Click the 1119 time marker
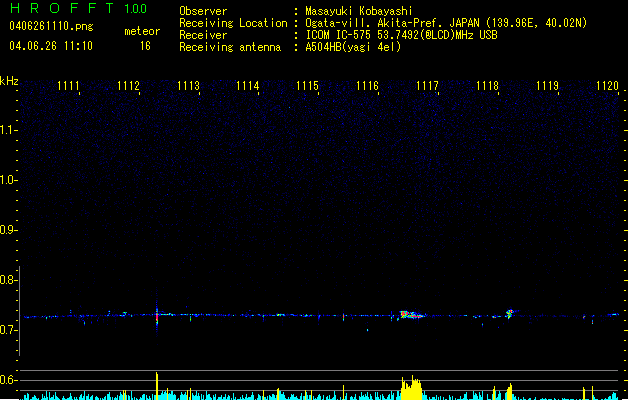Viewport: 629px width, 400px height. click(x=547, y=86)
